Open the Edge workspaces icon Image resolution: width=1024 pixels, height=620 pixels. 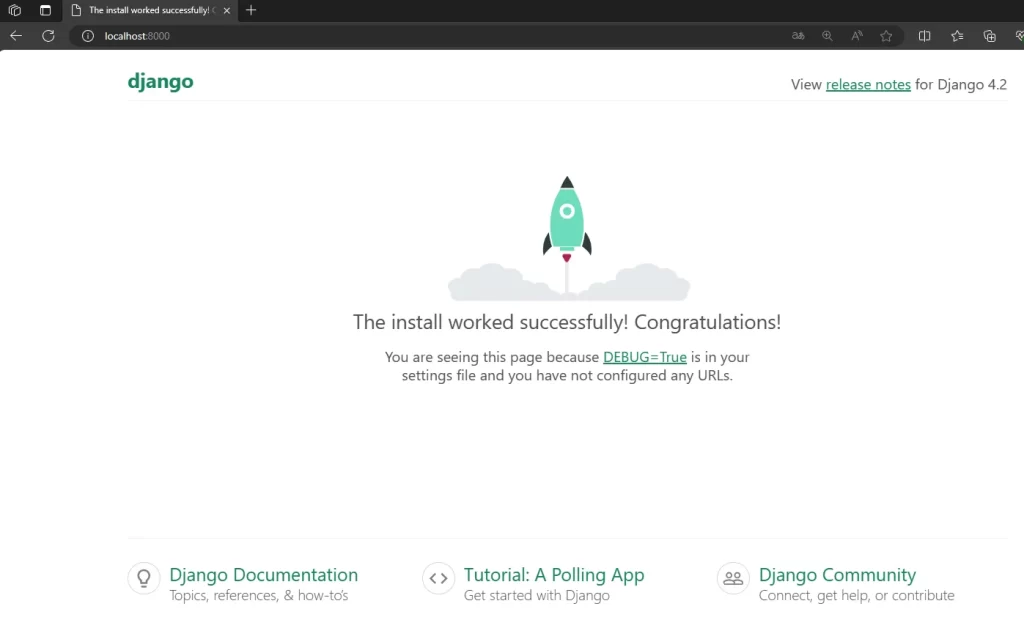[14, 10]
